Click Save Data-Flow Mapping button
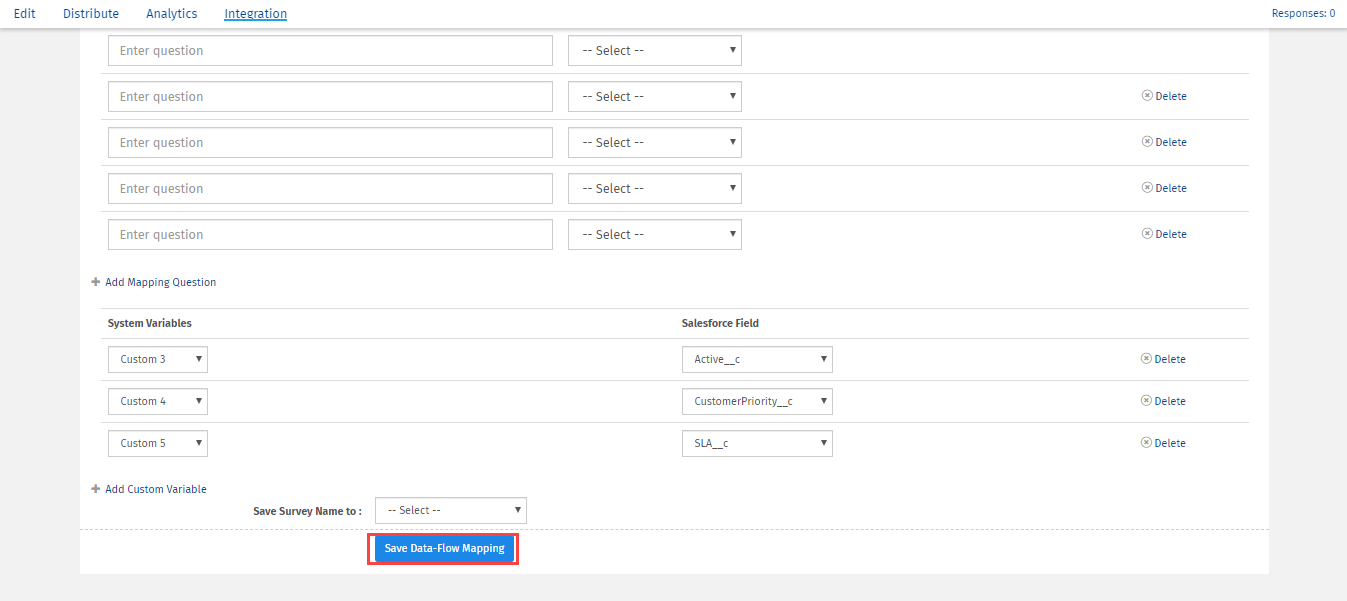 (x=444, y=549)
